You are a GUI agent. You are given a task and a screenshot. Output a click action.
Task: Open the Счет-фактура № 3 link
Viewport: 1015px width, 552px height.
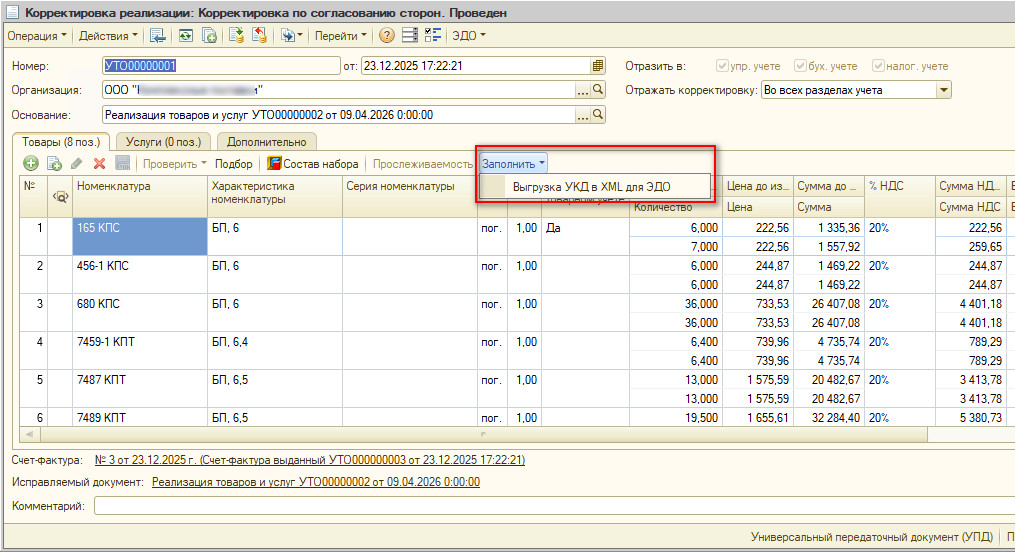tap(309, 460)
